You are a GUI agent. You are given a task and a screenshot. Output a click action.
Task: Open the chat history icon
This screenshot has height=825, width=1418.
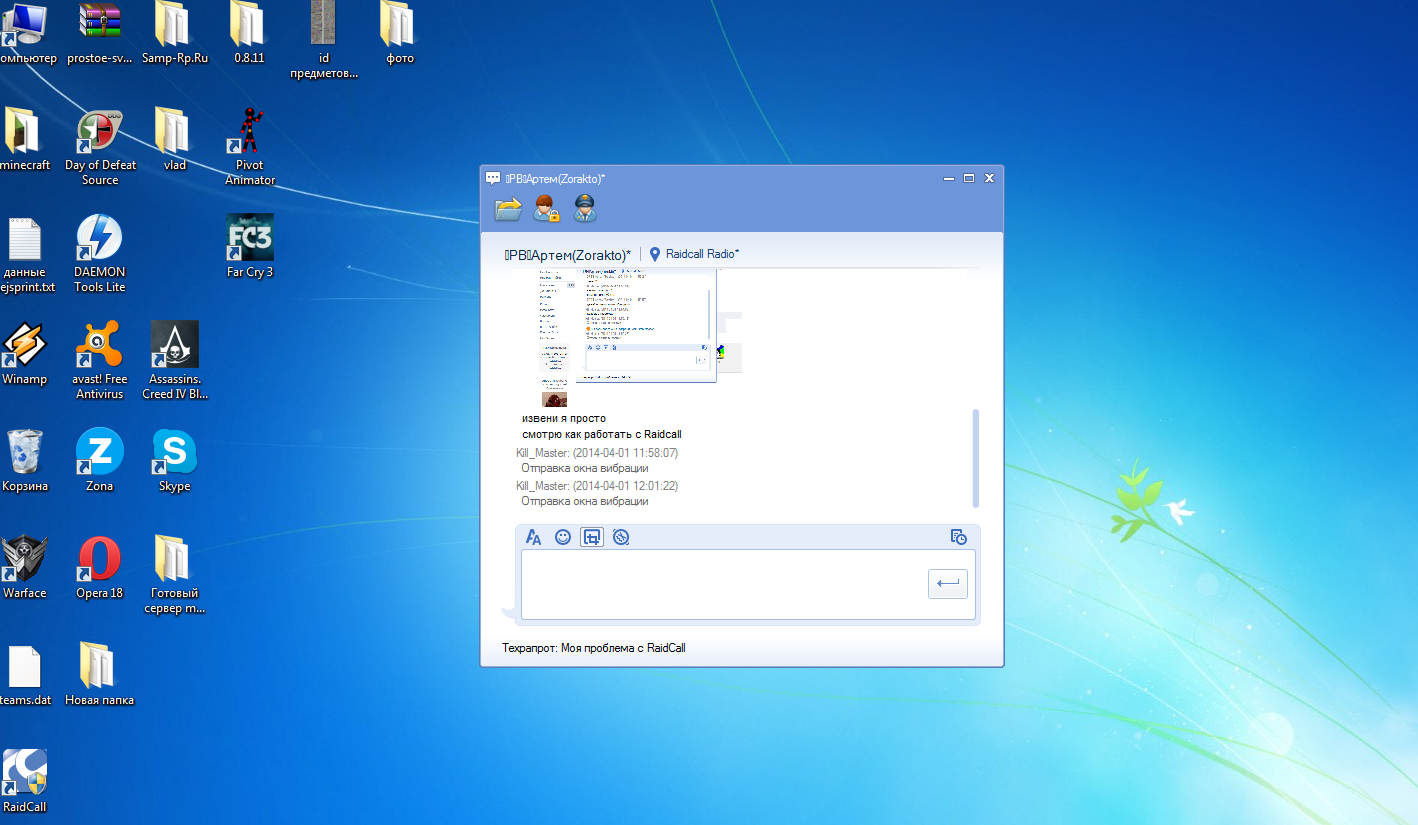958,537
